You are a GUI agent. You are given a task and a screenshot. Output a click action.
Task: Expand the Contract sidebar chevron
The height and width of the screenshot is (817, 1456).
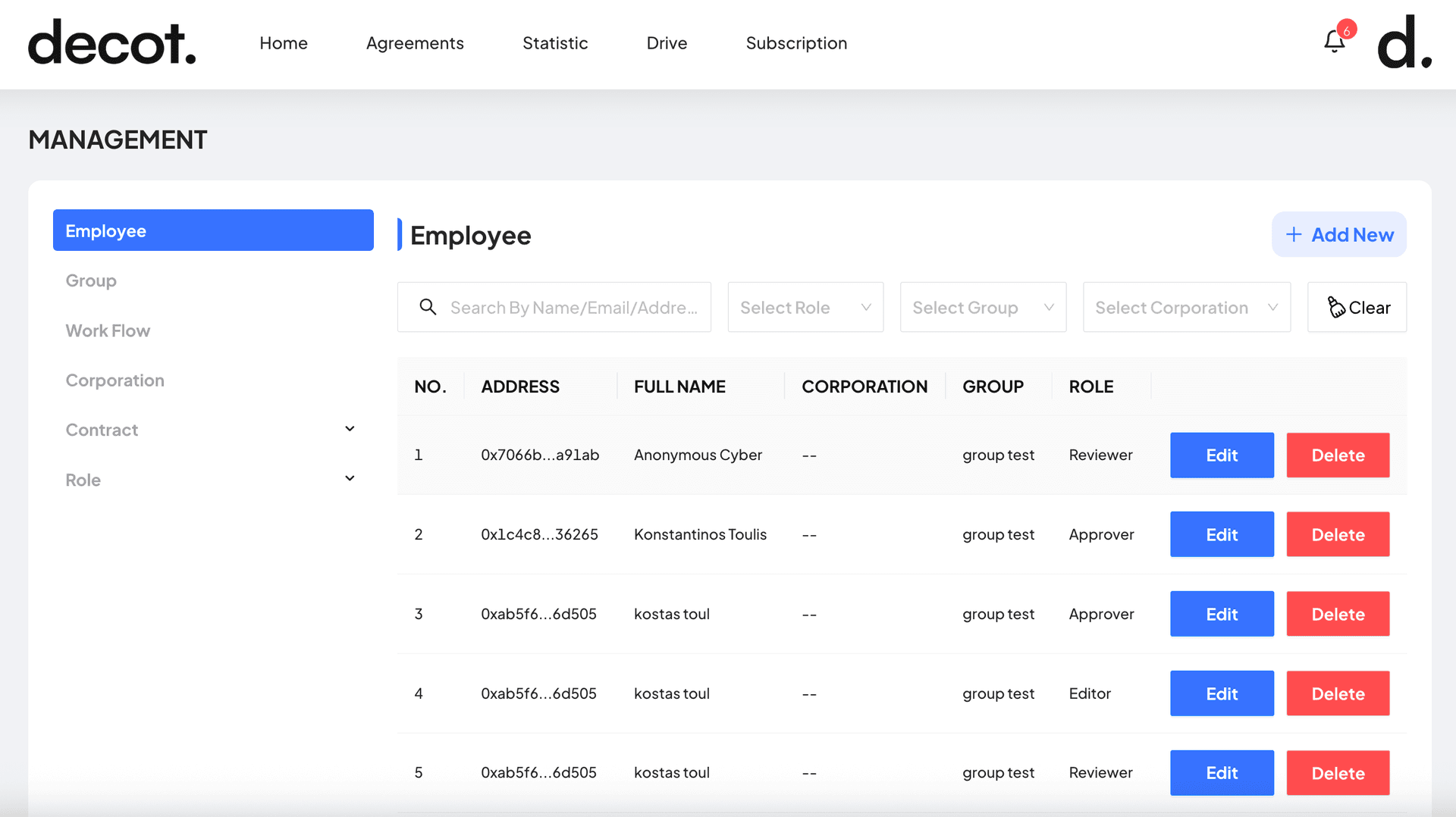350,429
